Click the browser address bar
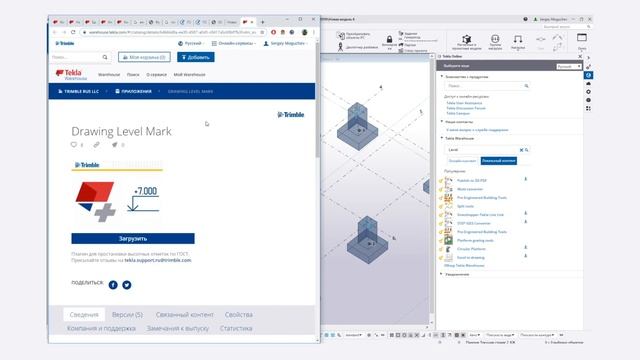 pyautogui.click(x=173, y=32)
